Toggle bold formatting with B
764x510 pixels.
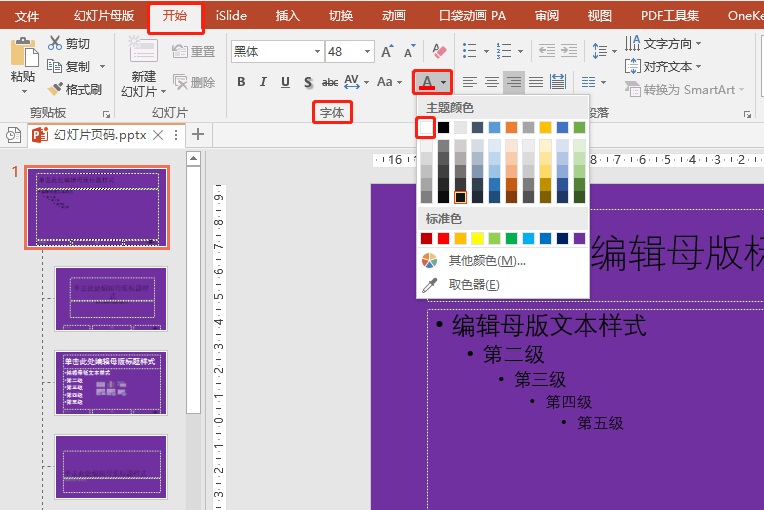coord(241,82)
